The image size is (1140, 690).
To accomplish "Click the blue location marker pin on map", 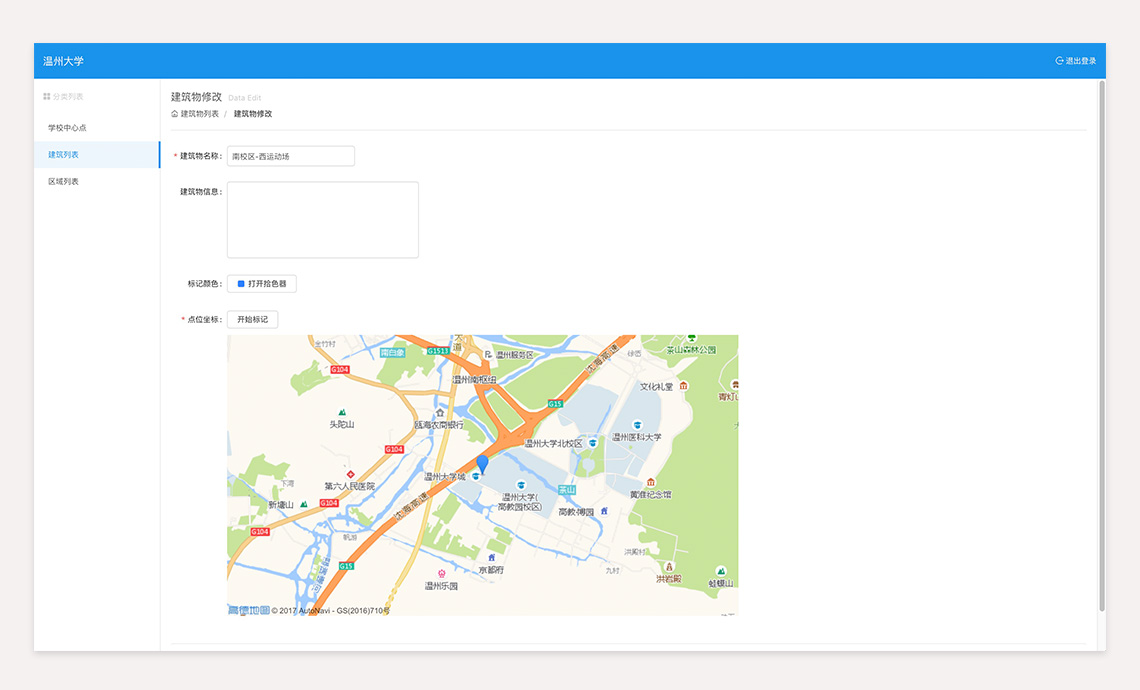I will (x=482, y=463).
